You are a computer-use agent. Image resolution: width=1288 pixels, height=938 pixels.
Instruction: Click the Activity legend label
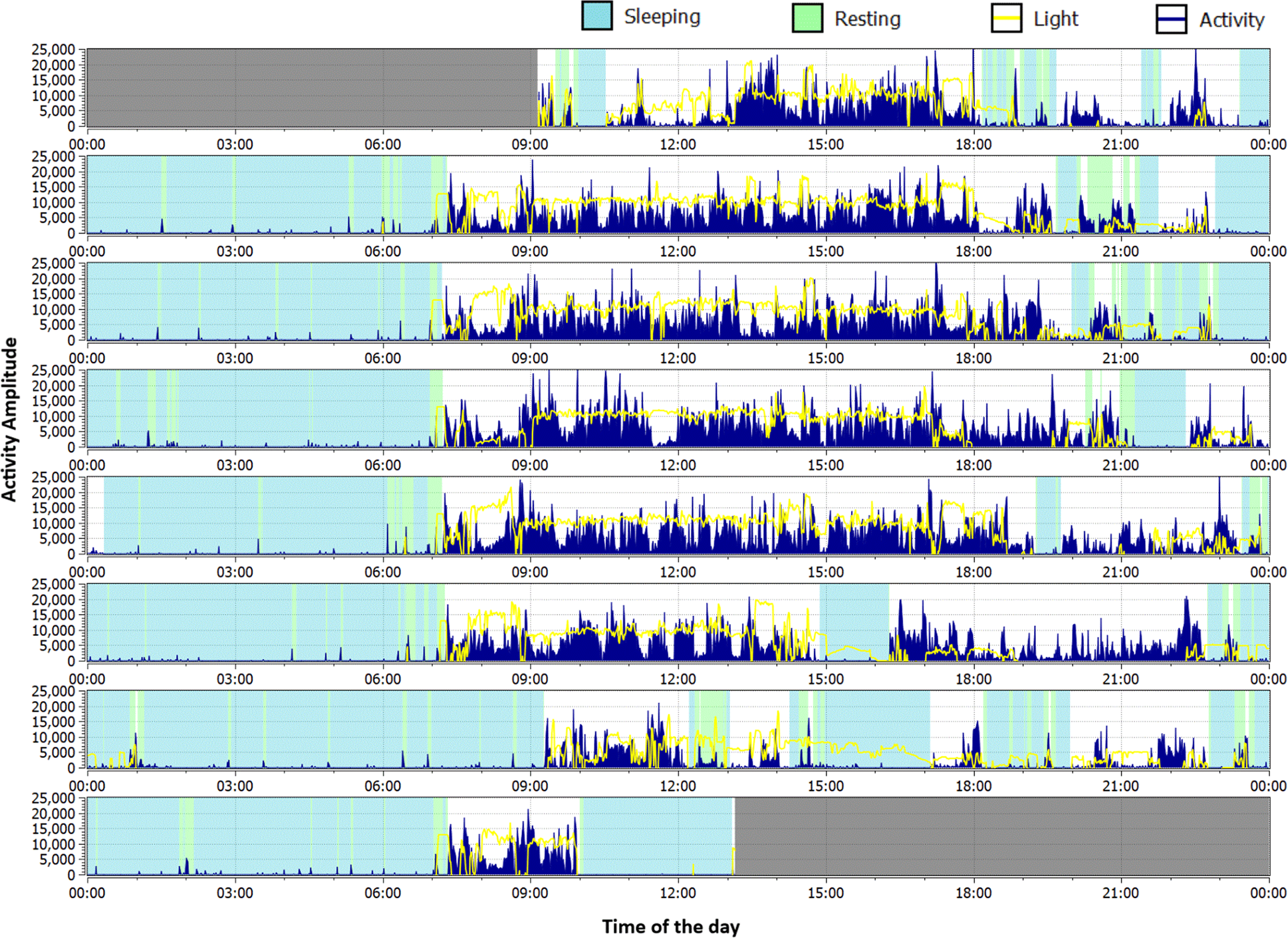point(1231,20)
